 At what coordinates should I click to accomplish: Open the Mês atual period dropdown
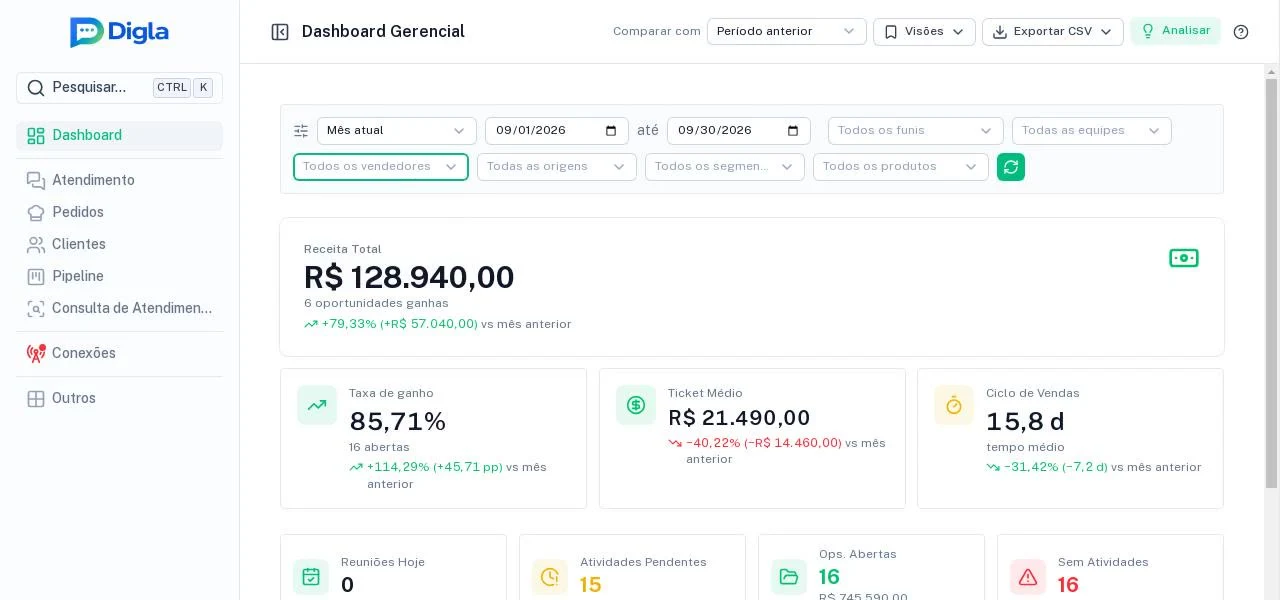pos(397,131)
